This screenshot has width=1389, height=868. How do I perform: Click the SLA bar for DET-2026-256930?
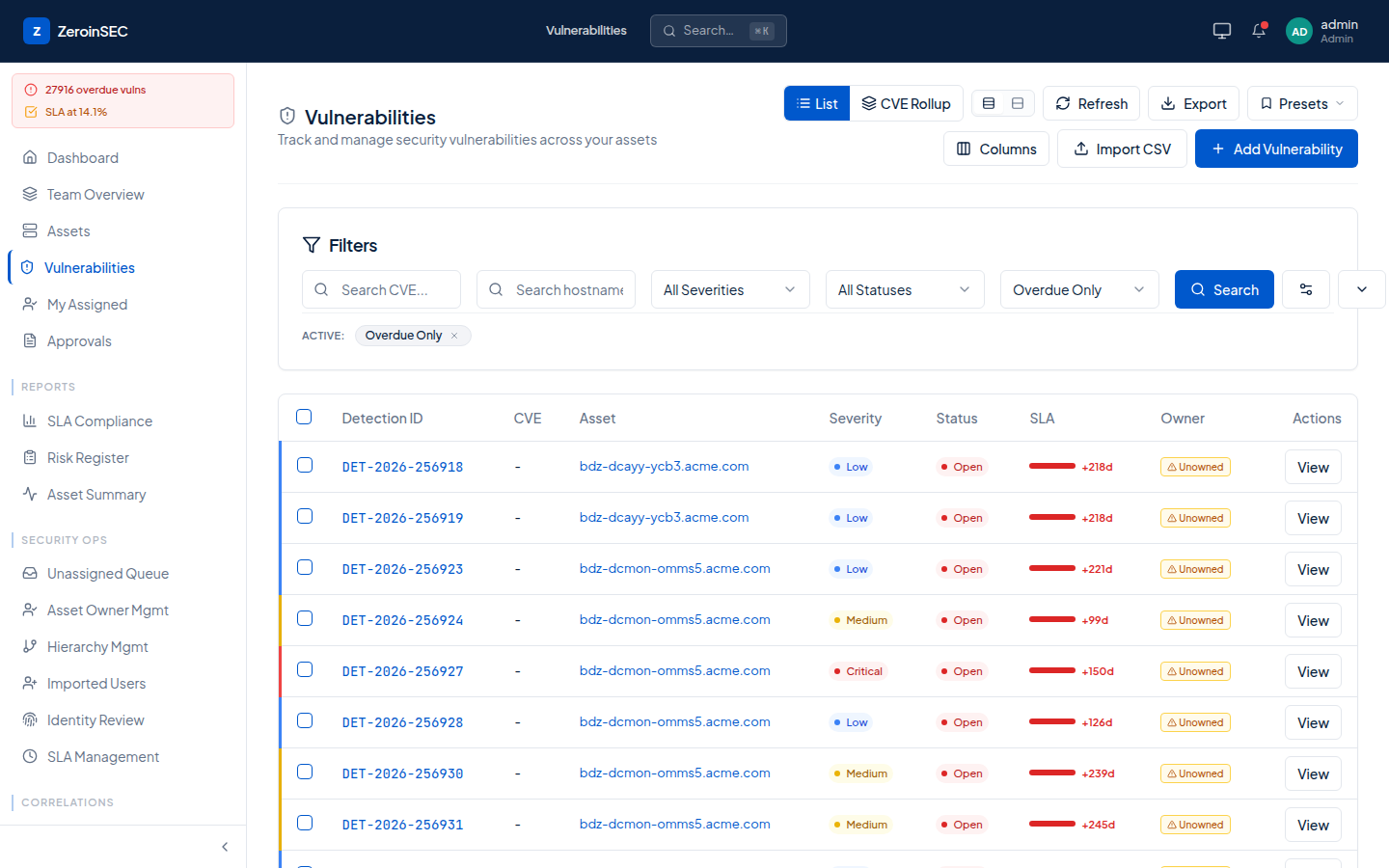[1052, 773]
